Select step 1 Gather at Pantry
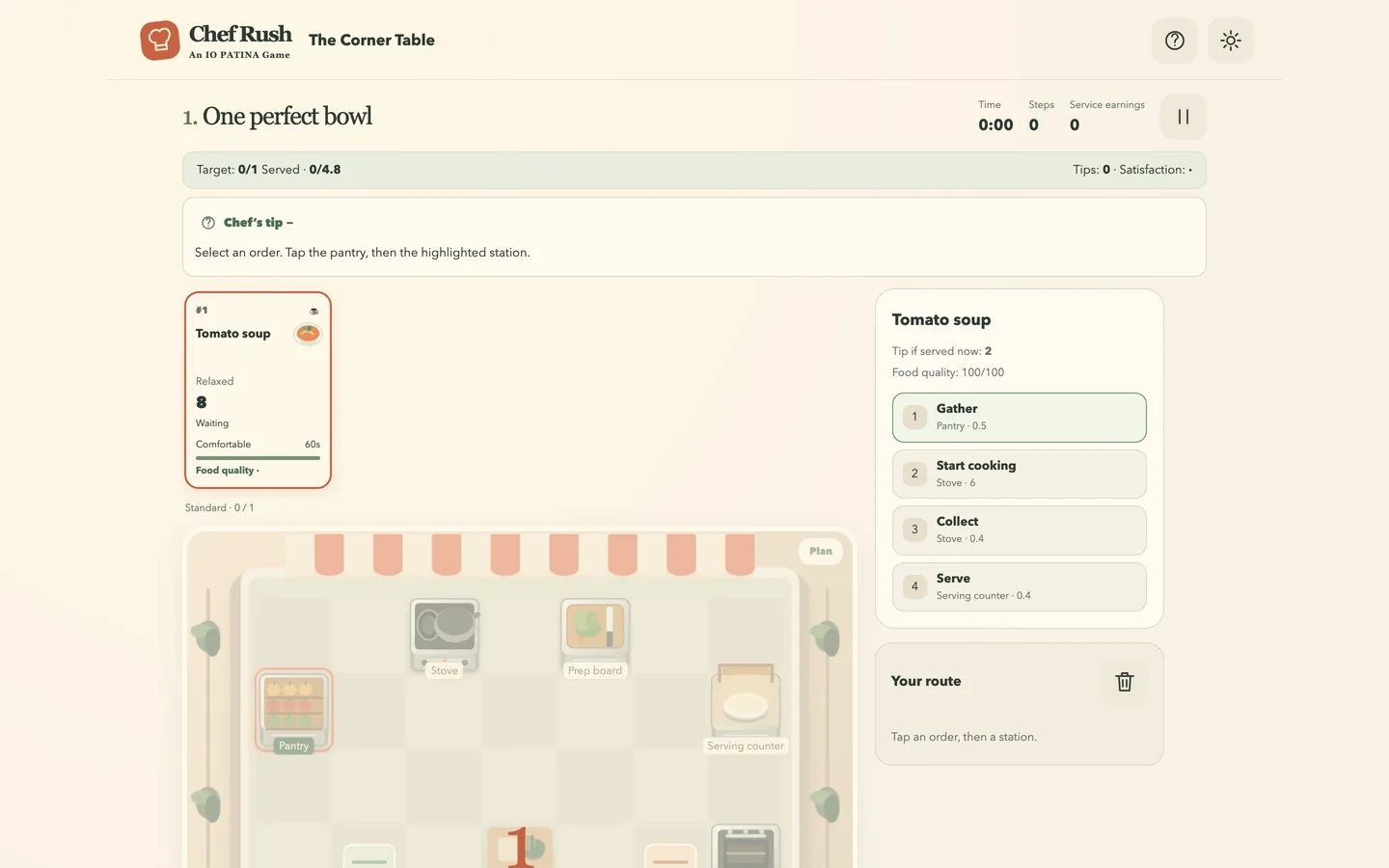 1019,418
